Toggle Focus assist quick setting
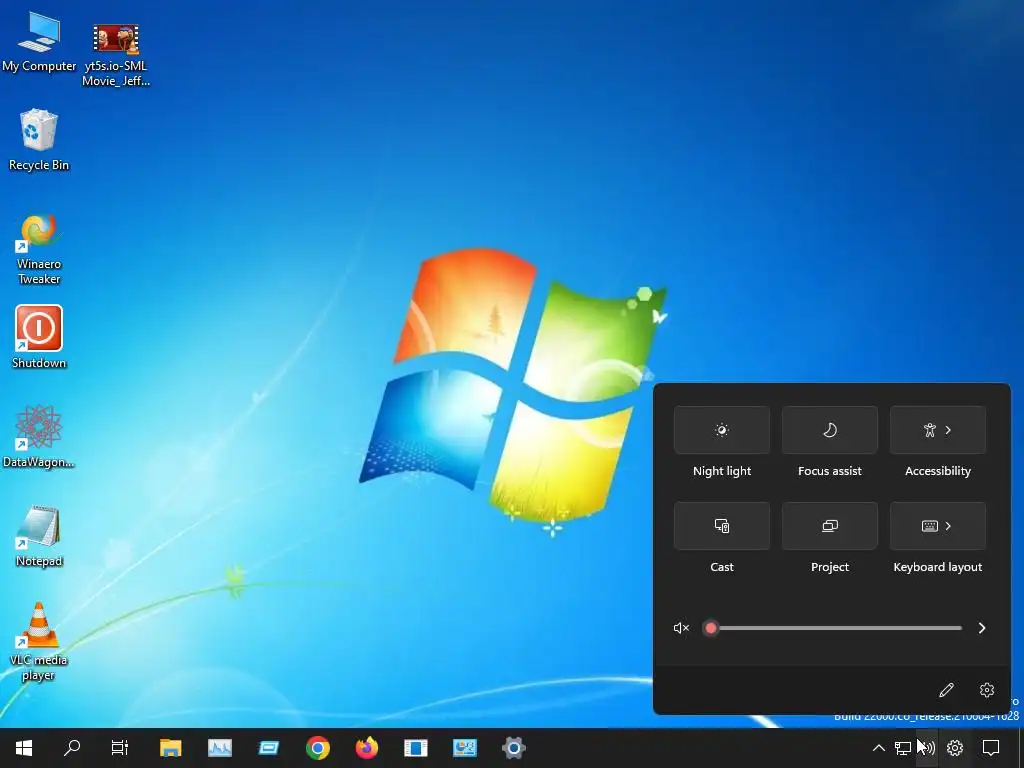The height and width of the screenshot is (768, 1024). pyautogui.click(x=829, y=430)
